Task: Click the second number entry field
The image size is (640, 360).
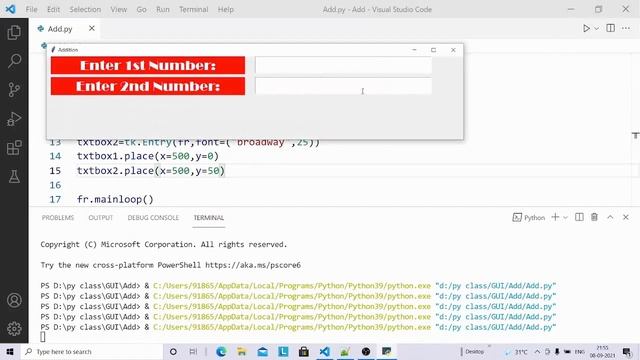Action: (x=343, y=86)
